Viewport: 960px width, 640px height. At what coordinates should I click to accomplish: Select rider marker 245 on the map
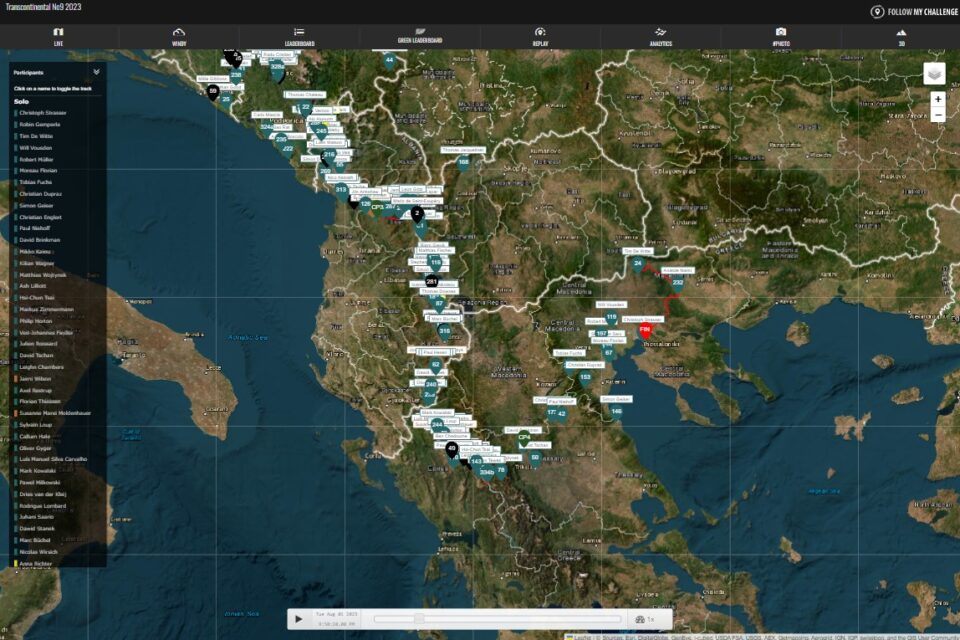[x=321, y=132]
